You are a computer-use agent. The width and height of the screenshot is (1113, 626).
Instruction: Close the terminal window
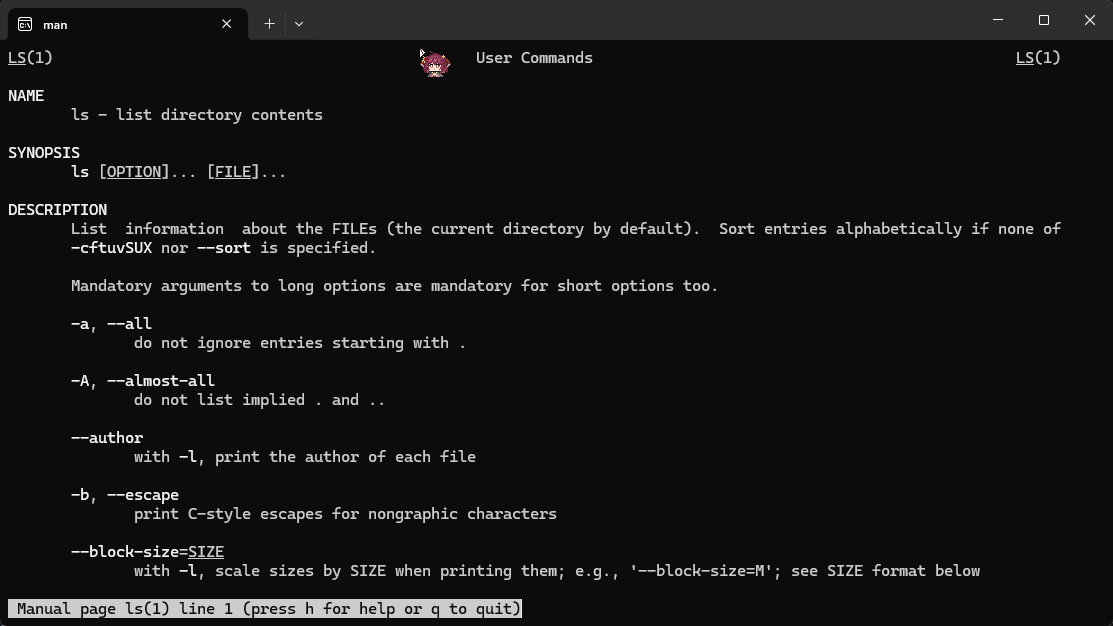tap(1090, 20)
